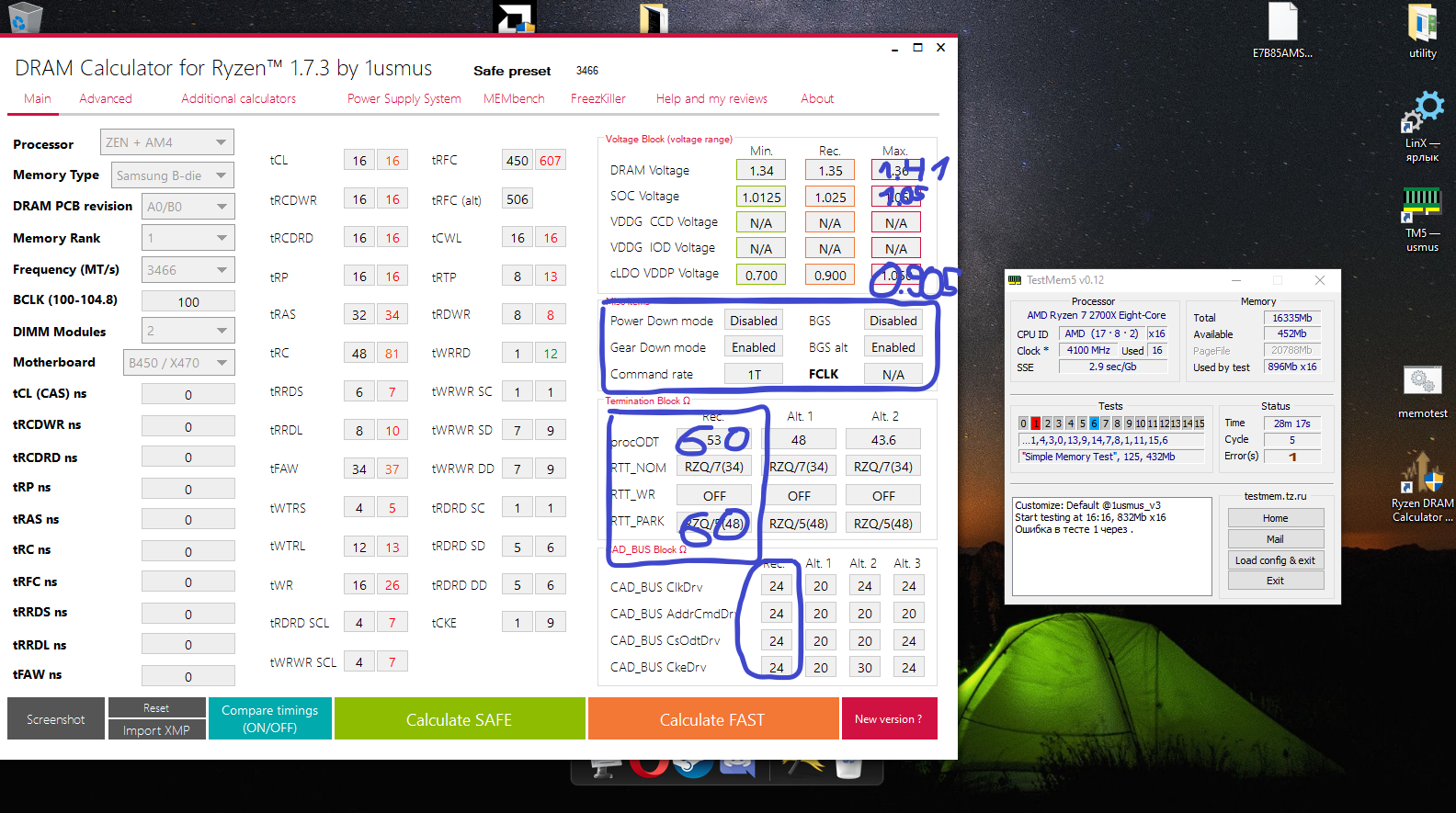Click the tRC fast value 81

coord(392,354)
